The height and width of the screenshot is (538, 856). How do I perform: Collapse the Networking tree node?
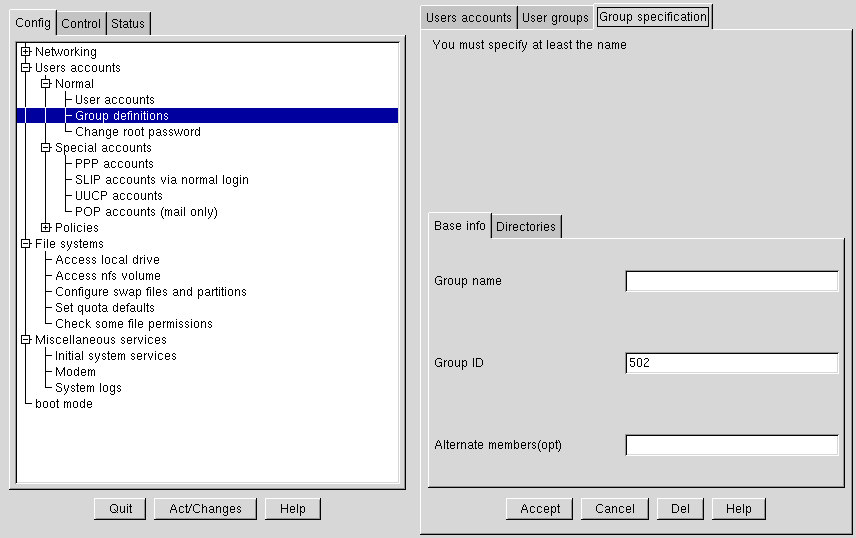[26, 52]
